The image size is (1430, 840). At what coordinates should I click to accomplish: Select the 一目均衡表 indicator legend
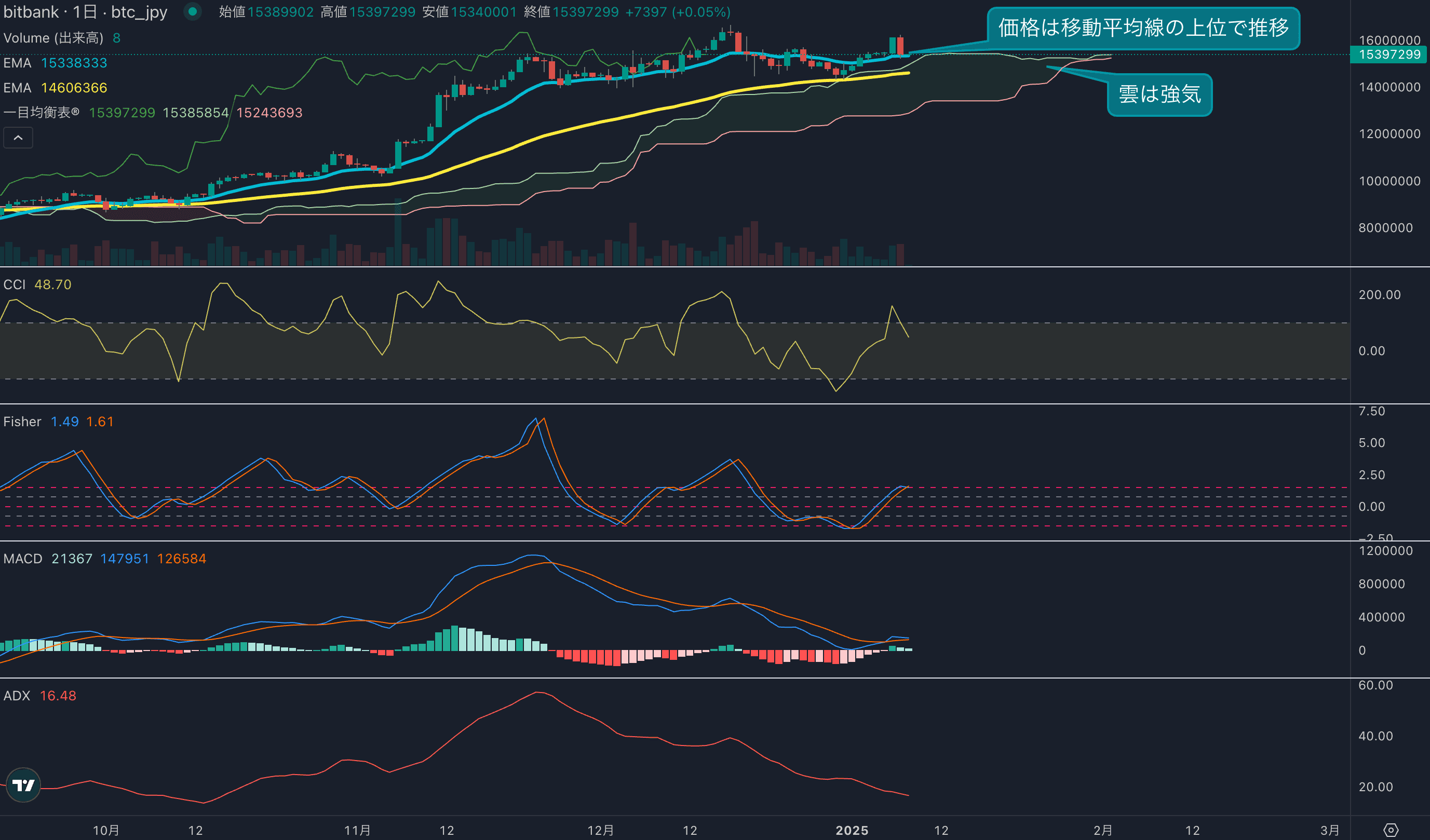click(x=42, y=113)
